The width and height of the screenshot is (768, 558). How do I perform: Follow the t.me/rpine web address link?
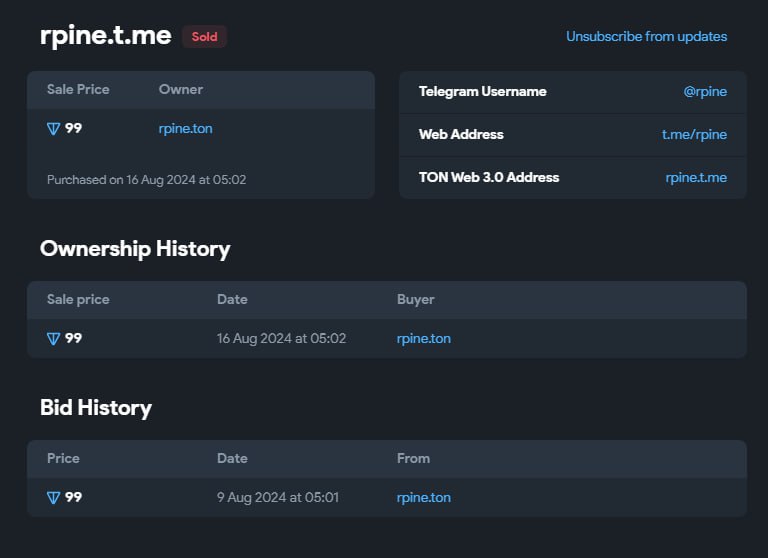coord(694,134)
